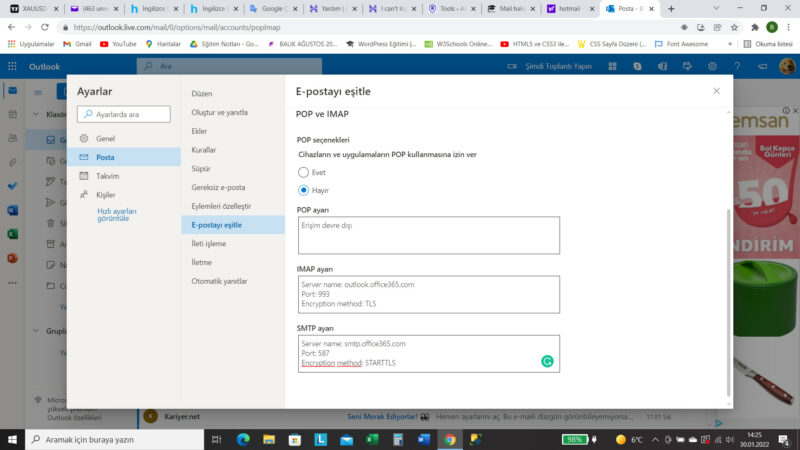Open Outlook settings gear icon
Screen dimensions: 800x450
712,66
